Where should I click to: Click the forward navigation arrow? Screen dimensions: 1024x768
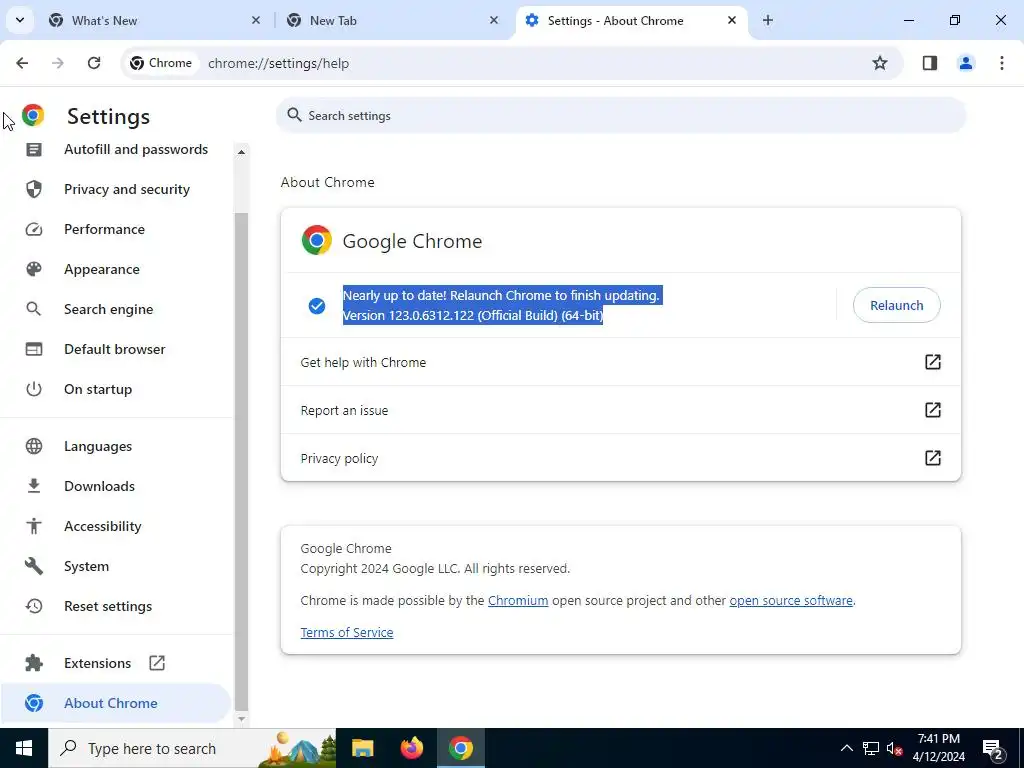tap(58, 63)
